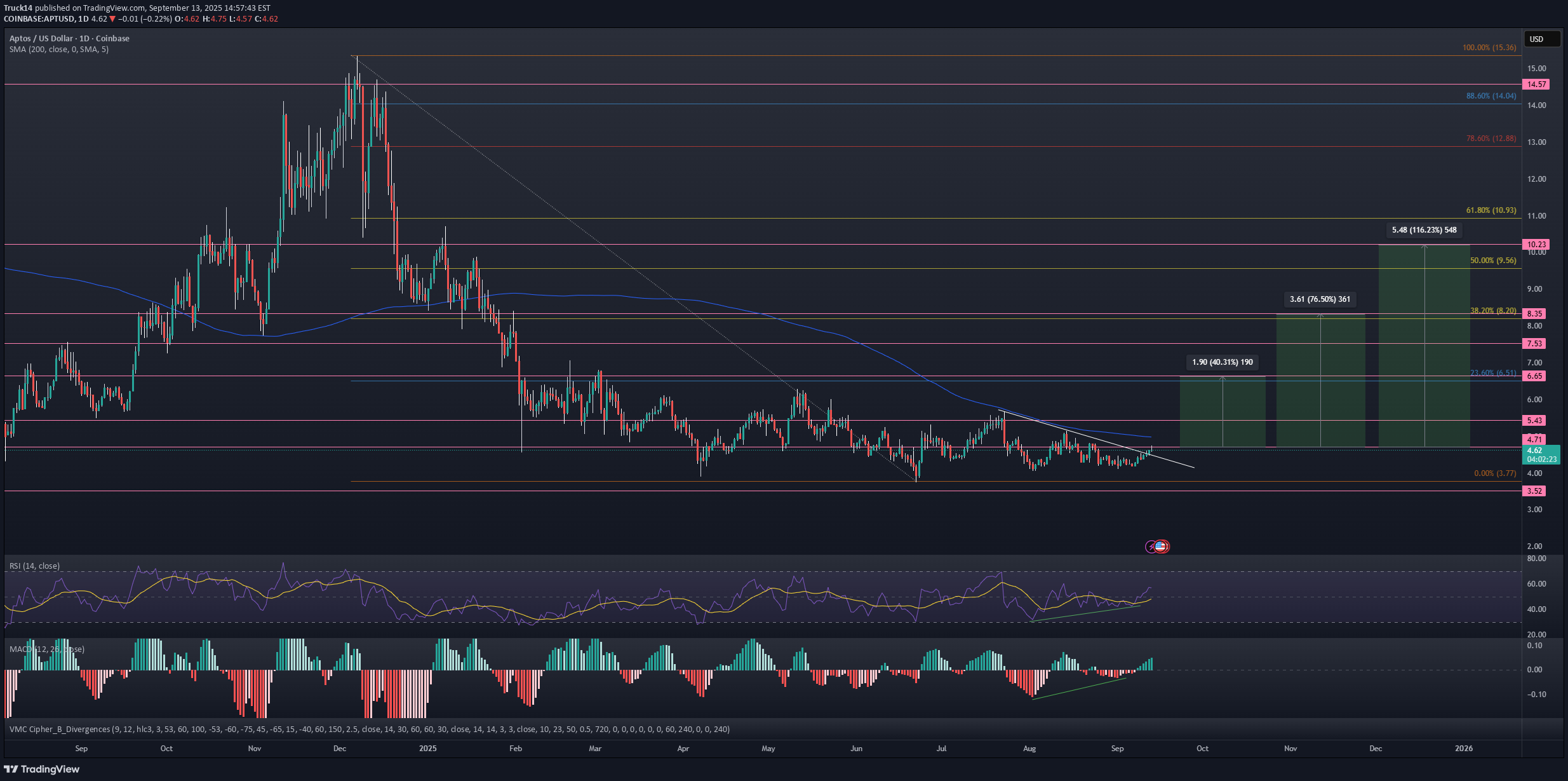Click the Aug label on time axis
The width and height of the screenshot is (1568, 781).
[1029, 749]
